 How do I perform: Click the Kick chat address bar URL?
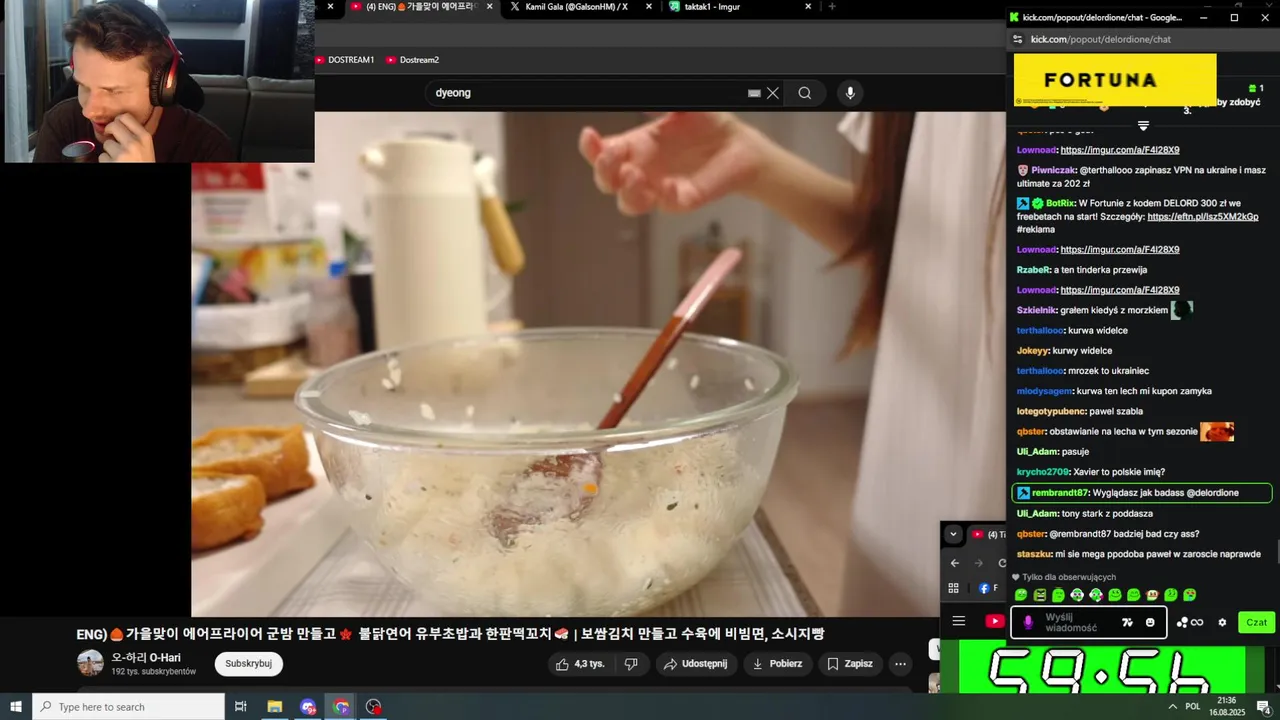[1100, 39]
